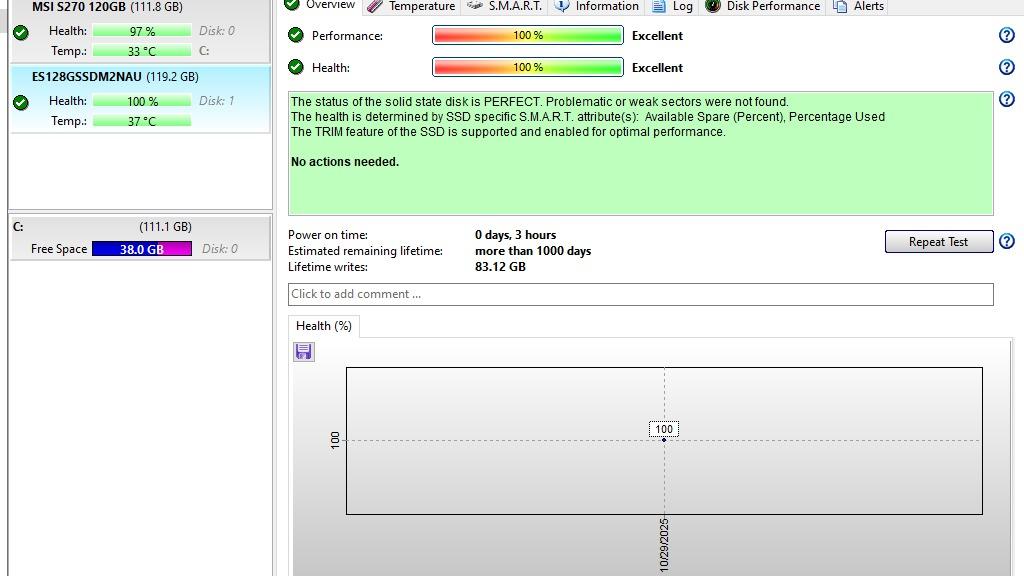
Task: Switch to the Temperature tab
Action: pyautogui.click(x=411, y=6)
